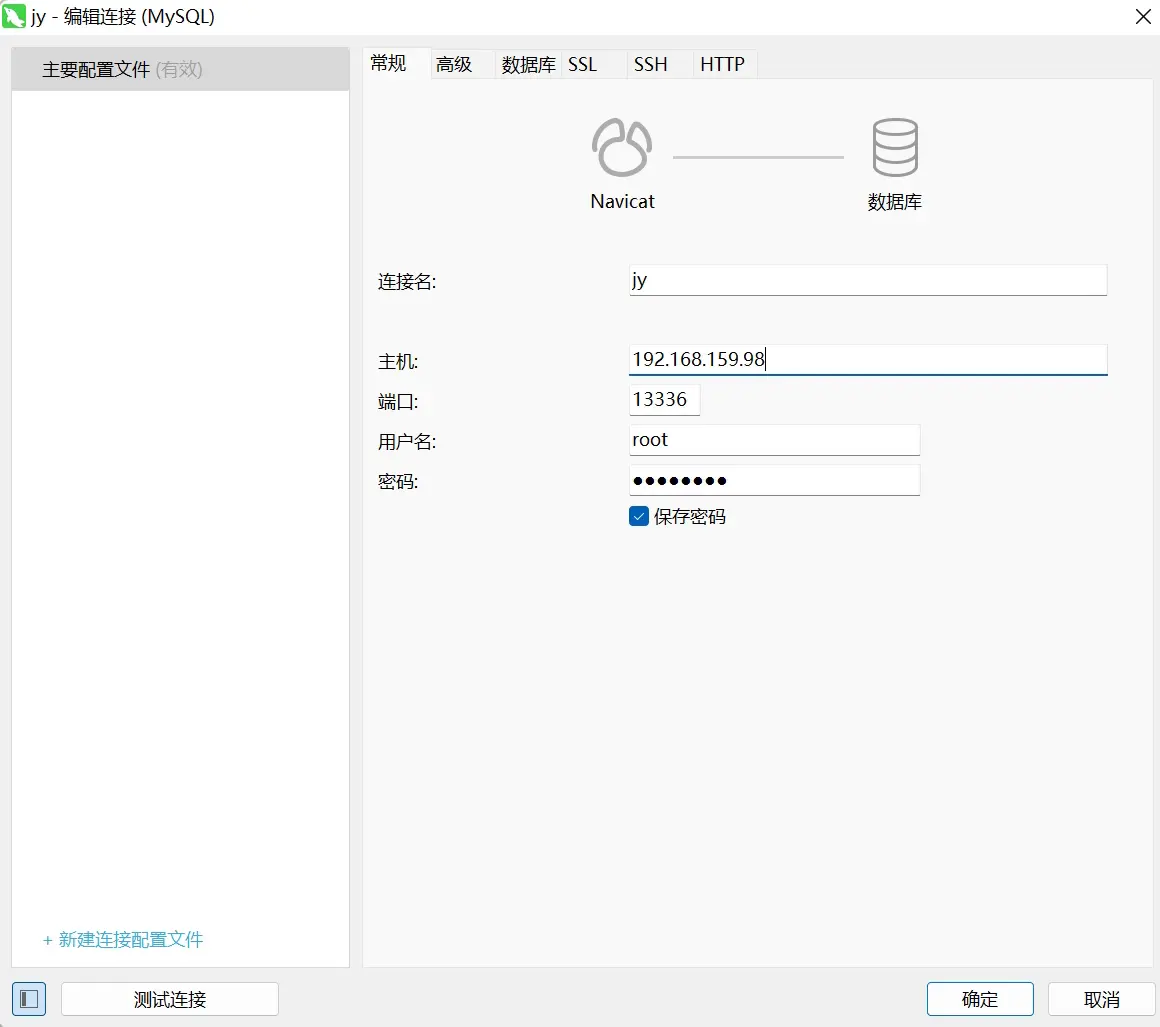Select the 常规 tab
Screen dimensions: 1160x1027
(389, 64)
